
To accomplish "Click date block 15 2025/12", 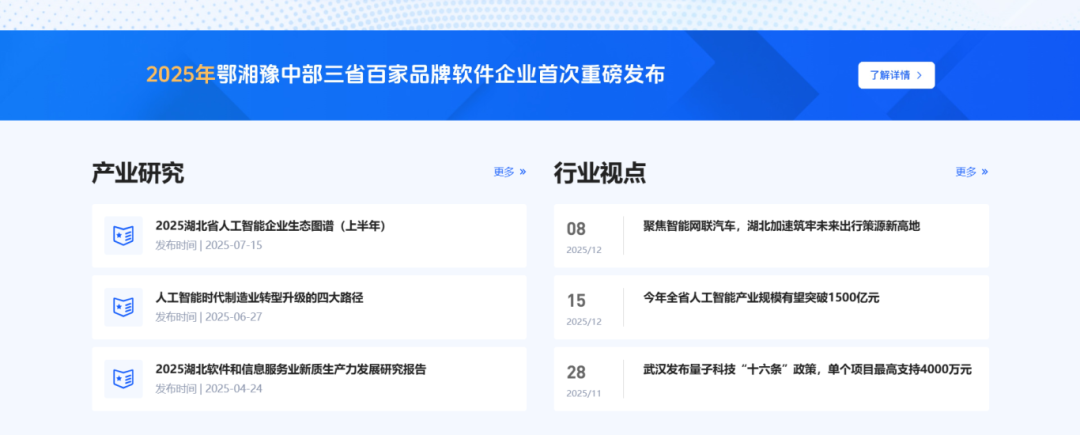I will pos(583,308).
